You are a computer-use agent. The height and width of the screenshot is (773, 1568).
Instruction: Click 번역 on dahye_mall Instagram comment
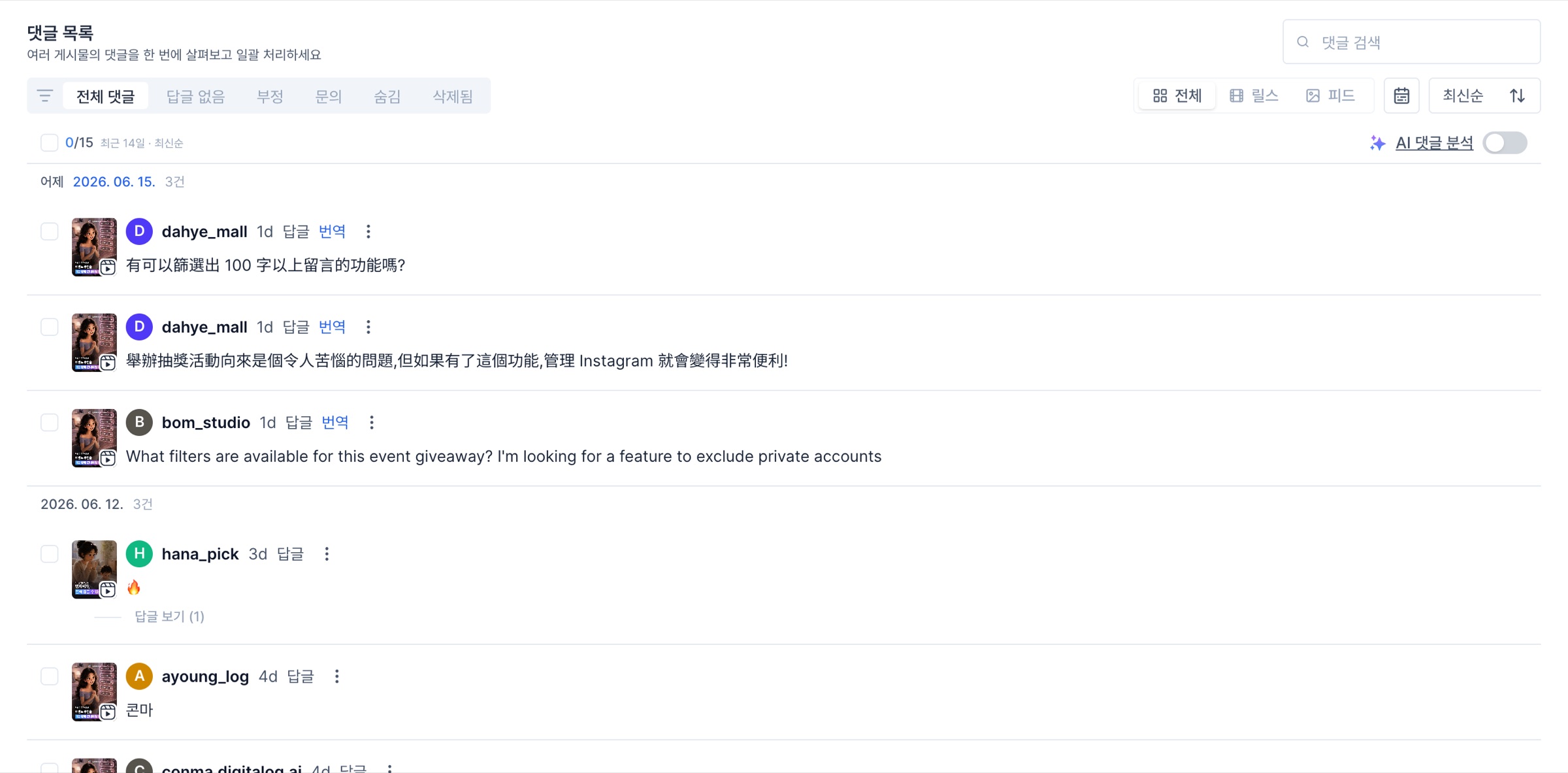[333, 327]
